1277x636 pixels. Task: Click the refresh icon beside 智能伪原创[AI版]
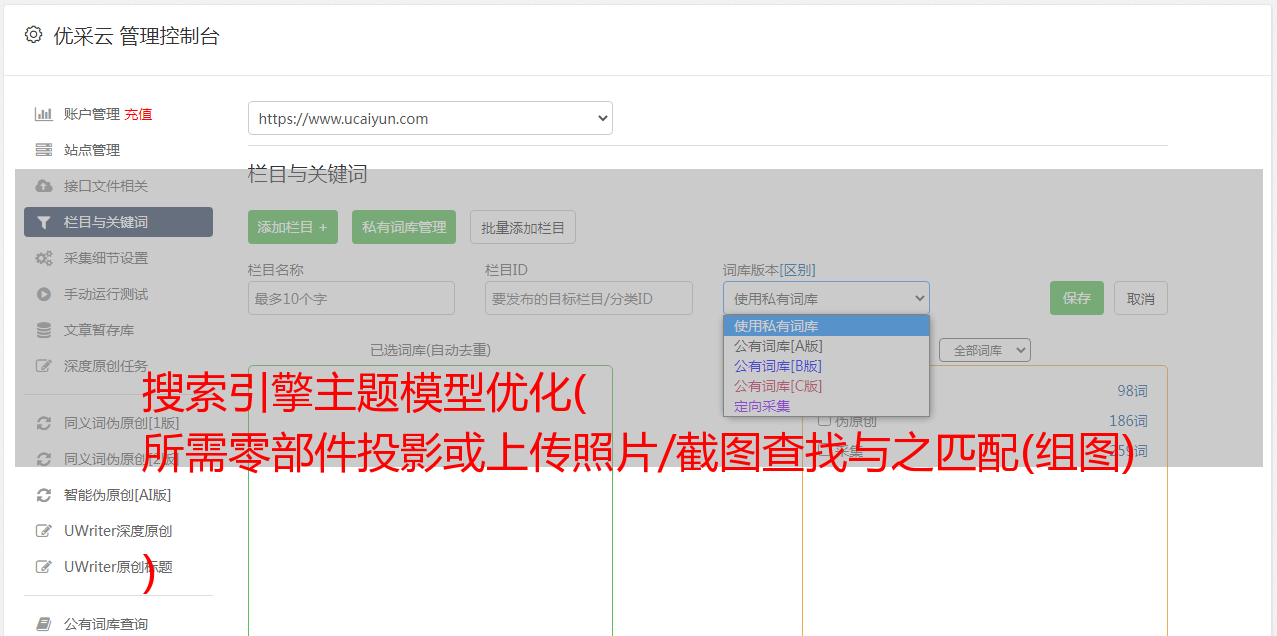click(x=44, y=495)
